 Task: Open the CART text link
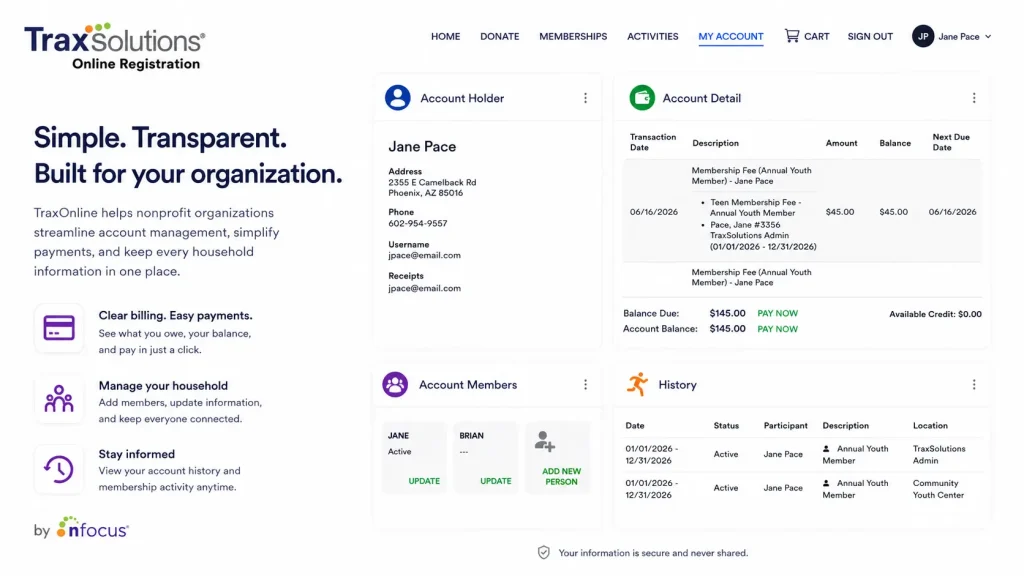click(x=816, y=37)
